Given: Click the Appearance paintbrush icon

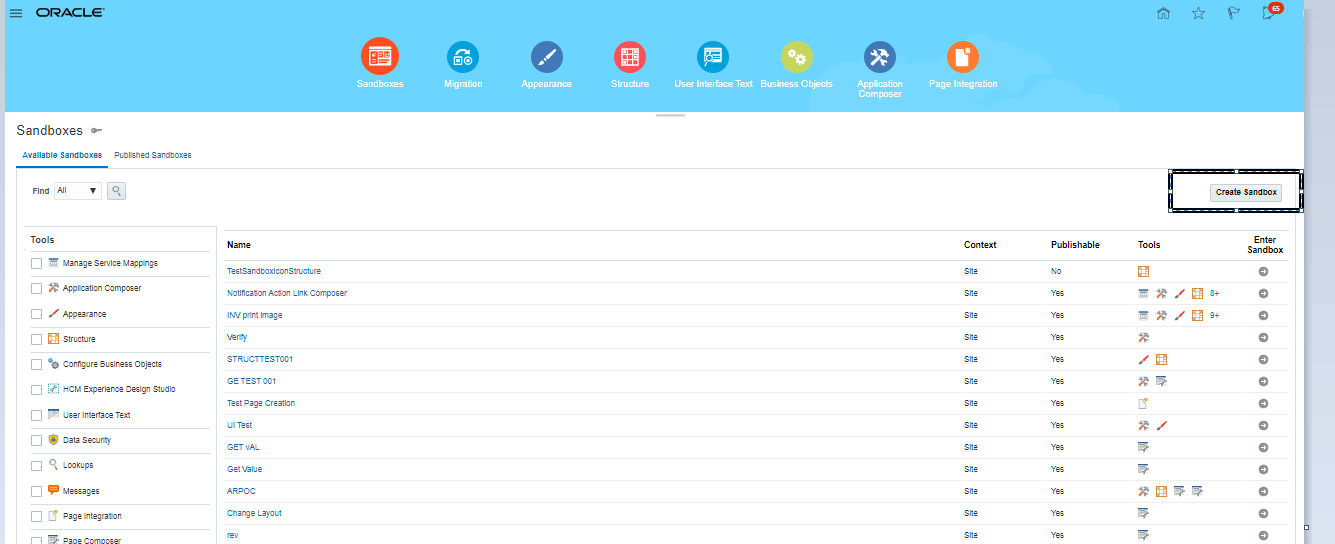Looking at the screenshot, I should click(546, 57).
